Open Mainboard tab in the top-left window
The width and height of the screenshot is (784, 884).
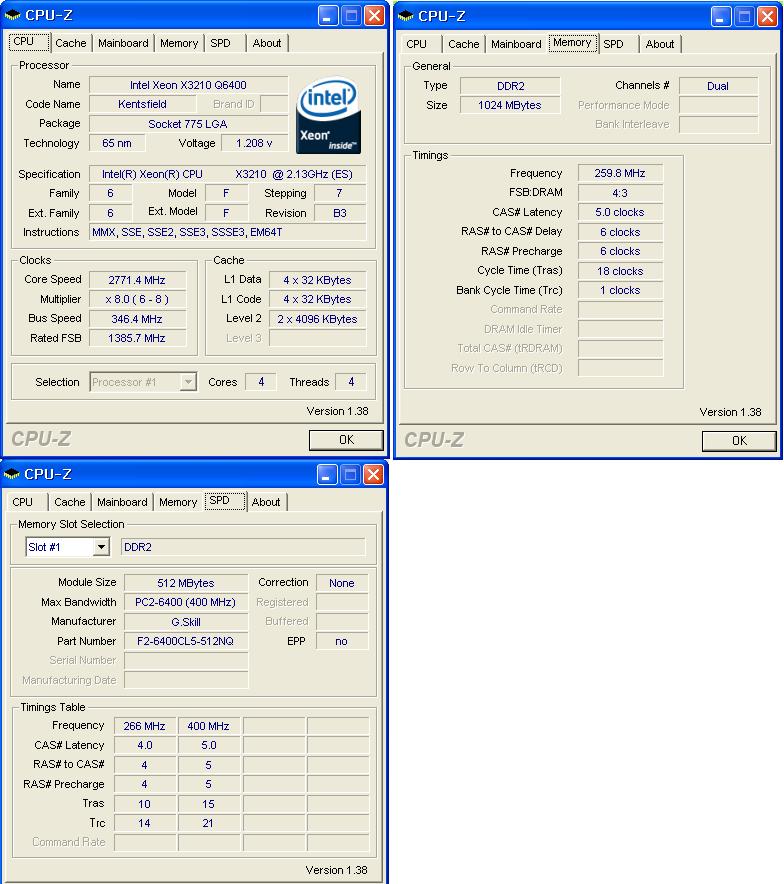click(123, 43)
